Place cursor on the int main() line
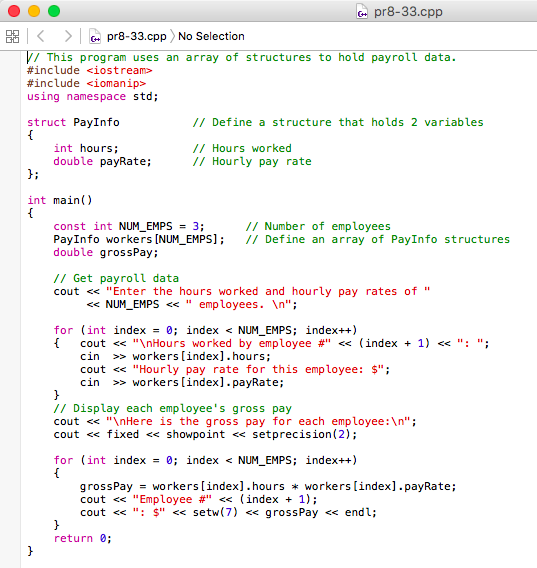This screenshot has height=568, width=537. pyautogui.click(x=60, y=200)
